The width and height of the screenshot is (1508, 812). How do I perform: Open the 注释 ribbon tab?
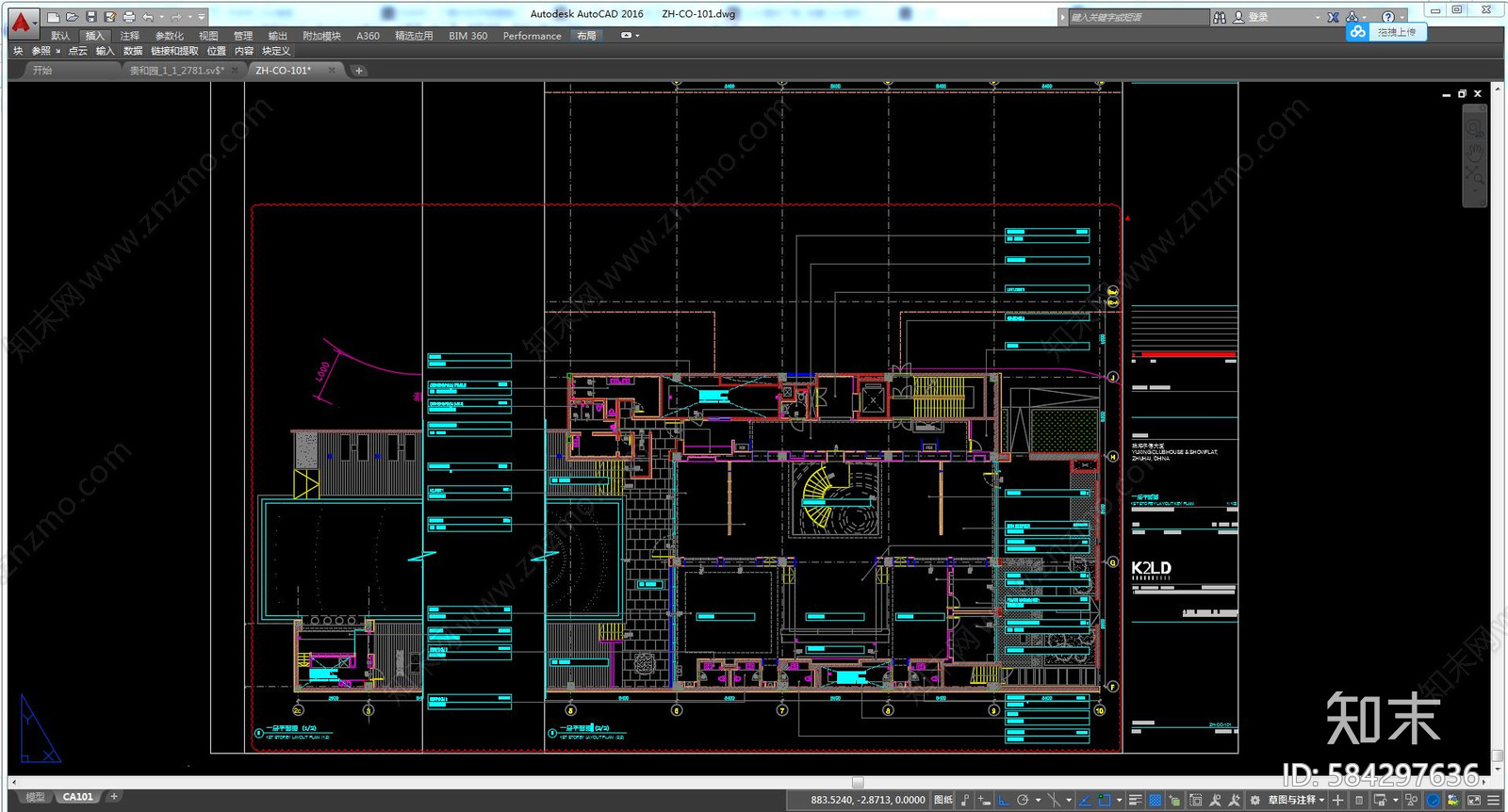(x=129, y=36)
